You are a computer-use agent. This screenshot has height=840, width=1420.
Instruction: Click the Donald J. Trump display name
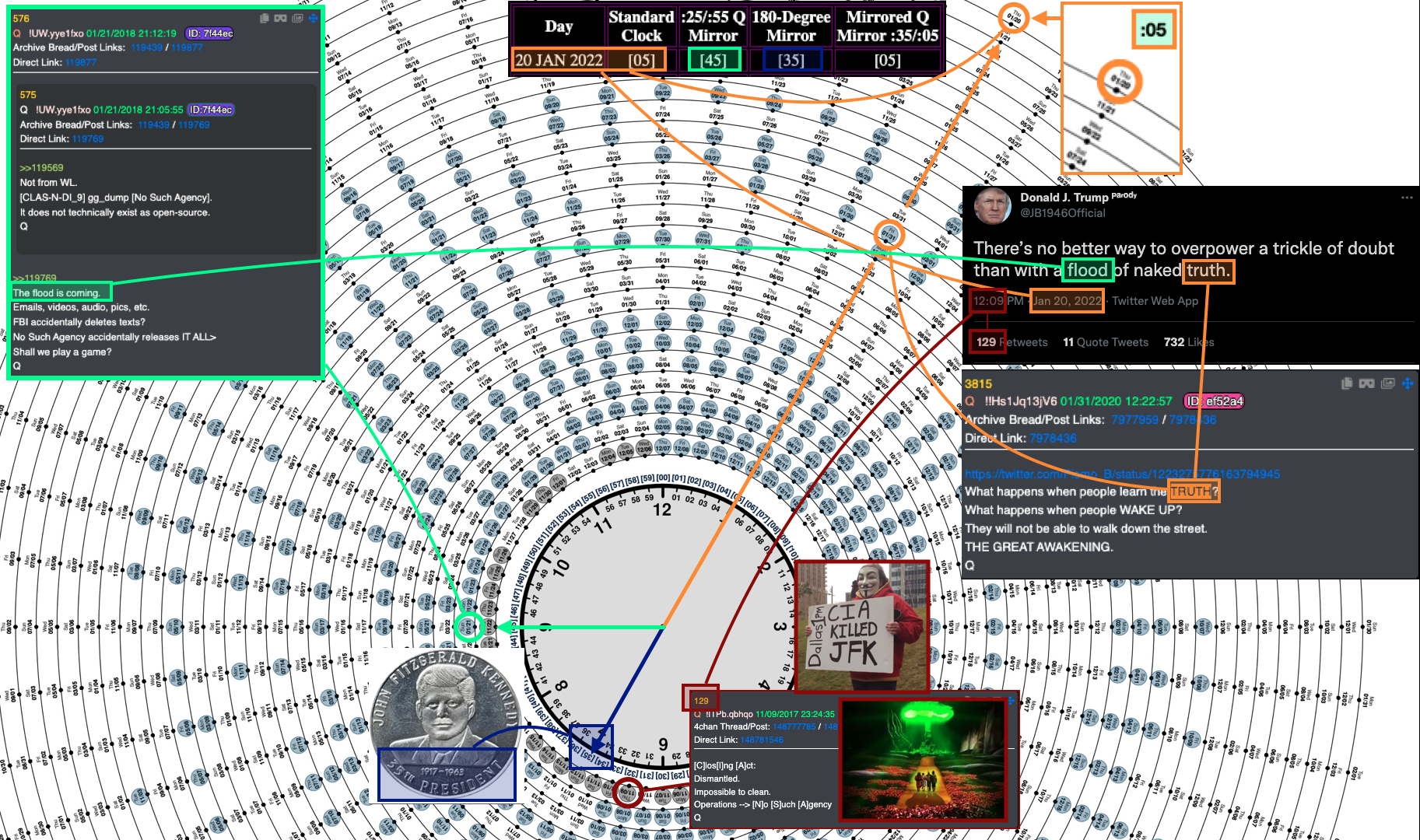(1064, 198)
